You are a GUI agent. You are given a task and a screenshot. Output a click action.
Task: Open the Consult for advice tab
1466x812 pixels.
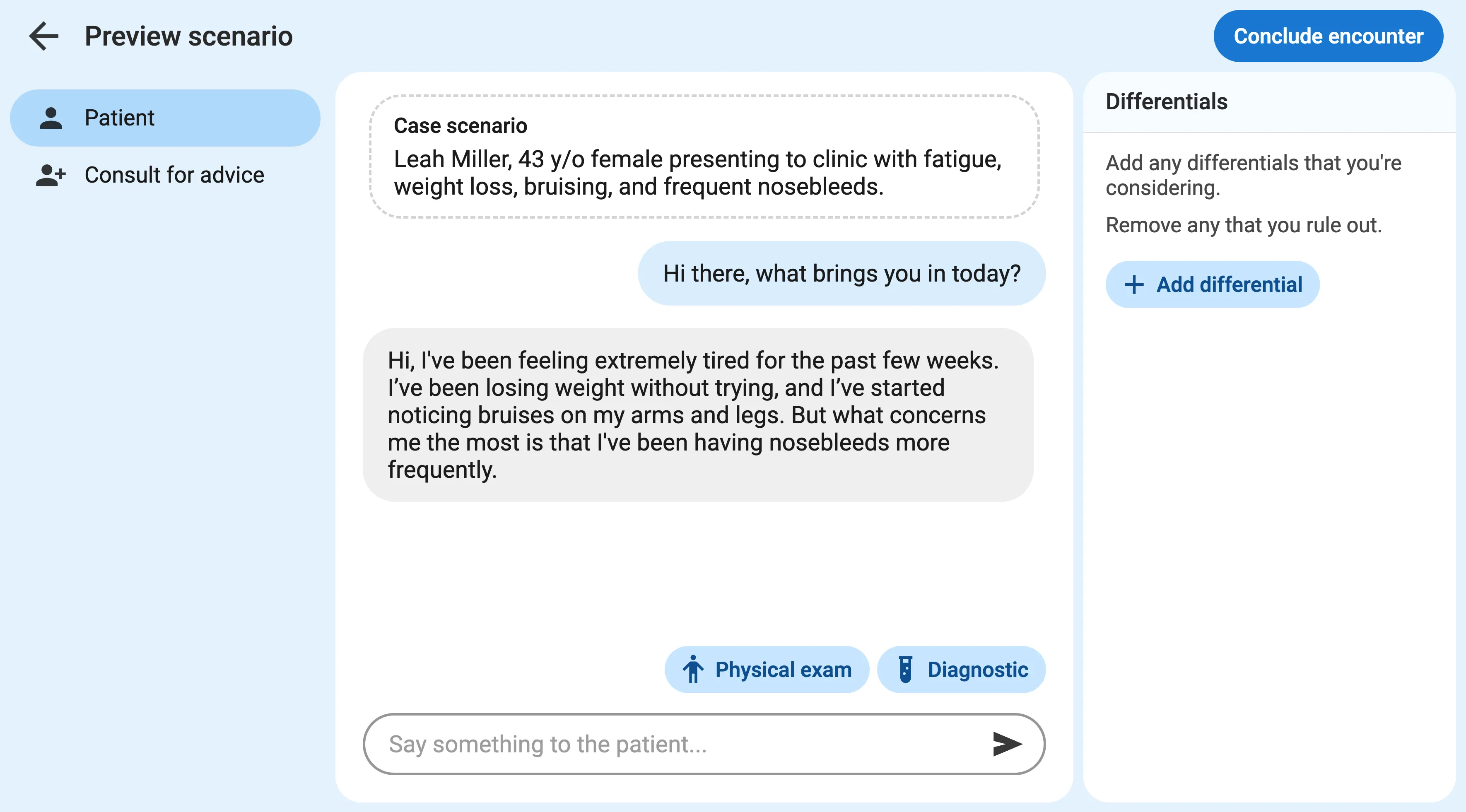click(174, 175)
